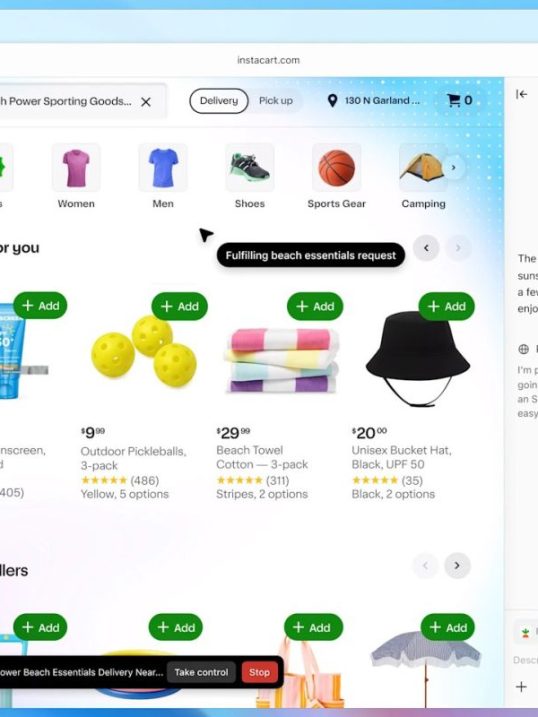This screenshot has height=717, width=538.
Task: Open the Sports Gear basketball category
Action: [x=336, y=167]
